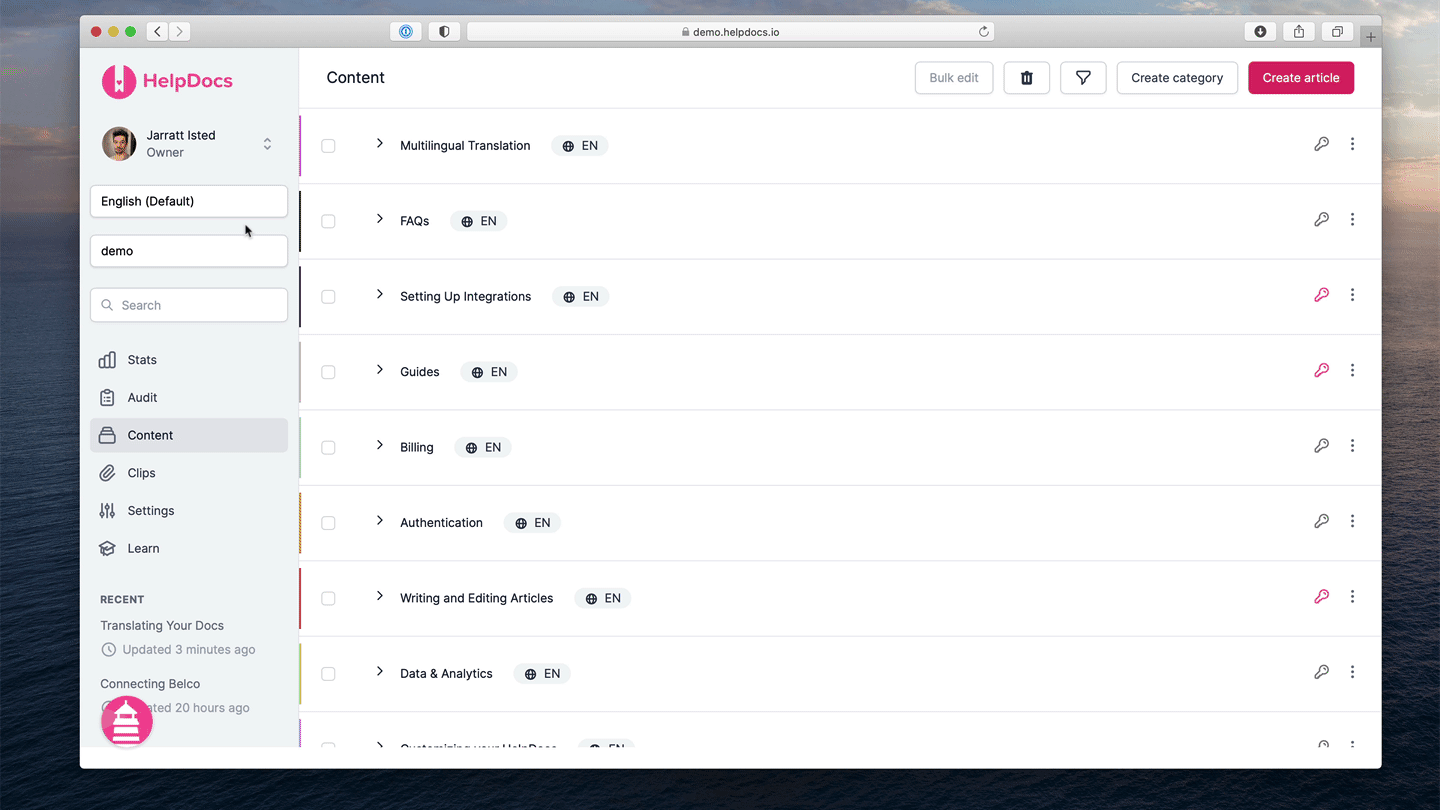Click the Create category button
The image size is (1440, 810).
[1177, 78]
